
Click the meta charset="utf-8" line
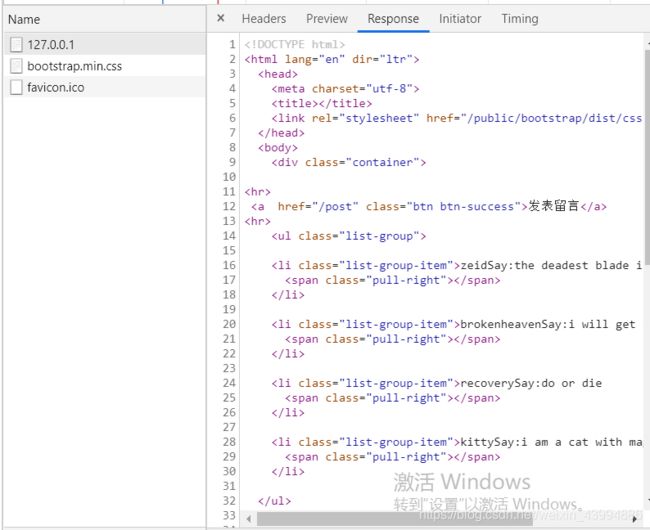pos(344,89)
